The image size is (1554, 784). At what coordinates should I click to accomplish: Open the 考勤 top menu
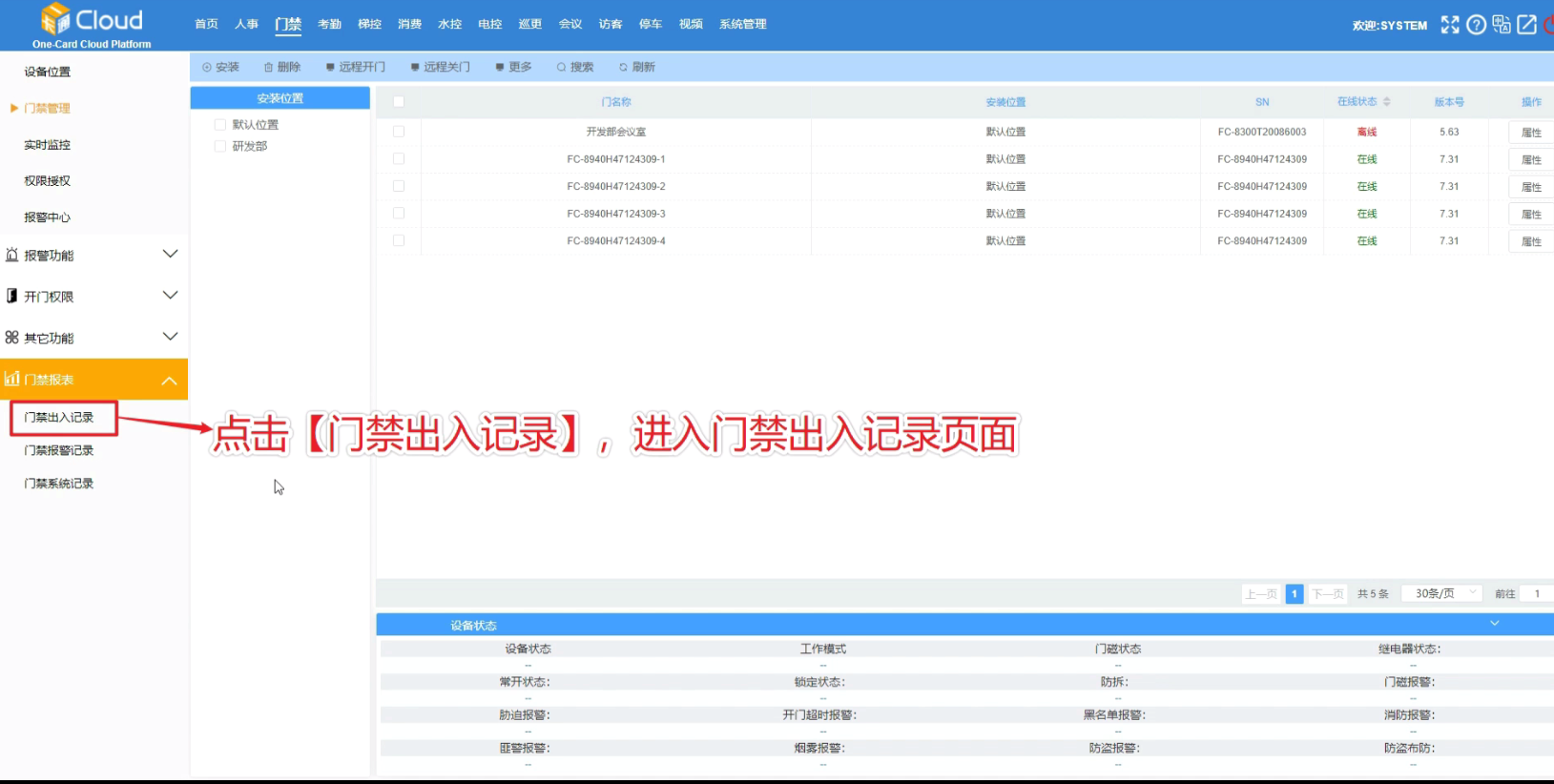point(329,24)
